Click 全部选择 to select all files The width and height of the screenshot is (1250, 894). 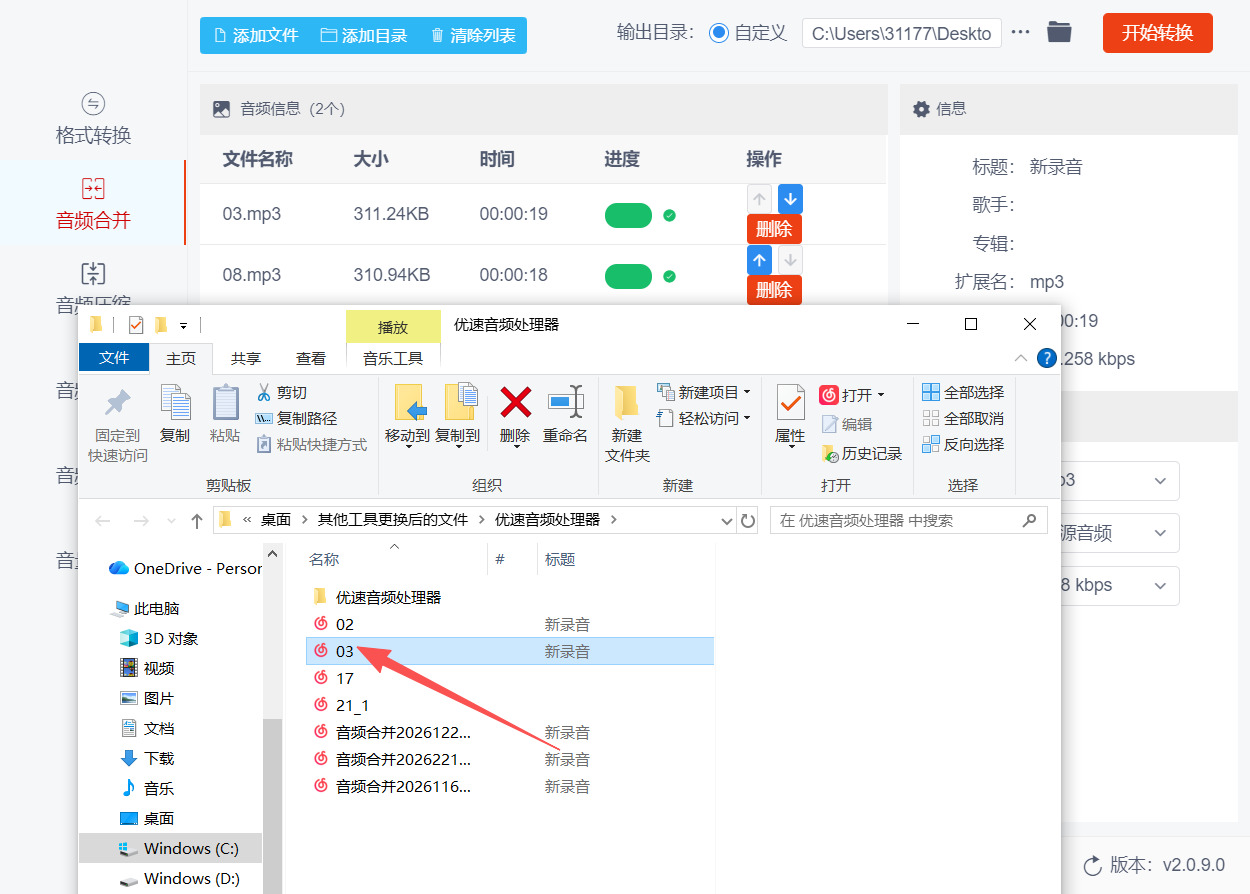click(x=963, y=392)
